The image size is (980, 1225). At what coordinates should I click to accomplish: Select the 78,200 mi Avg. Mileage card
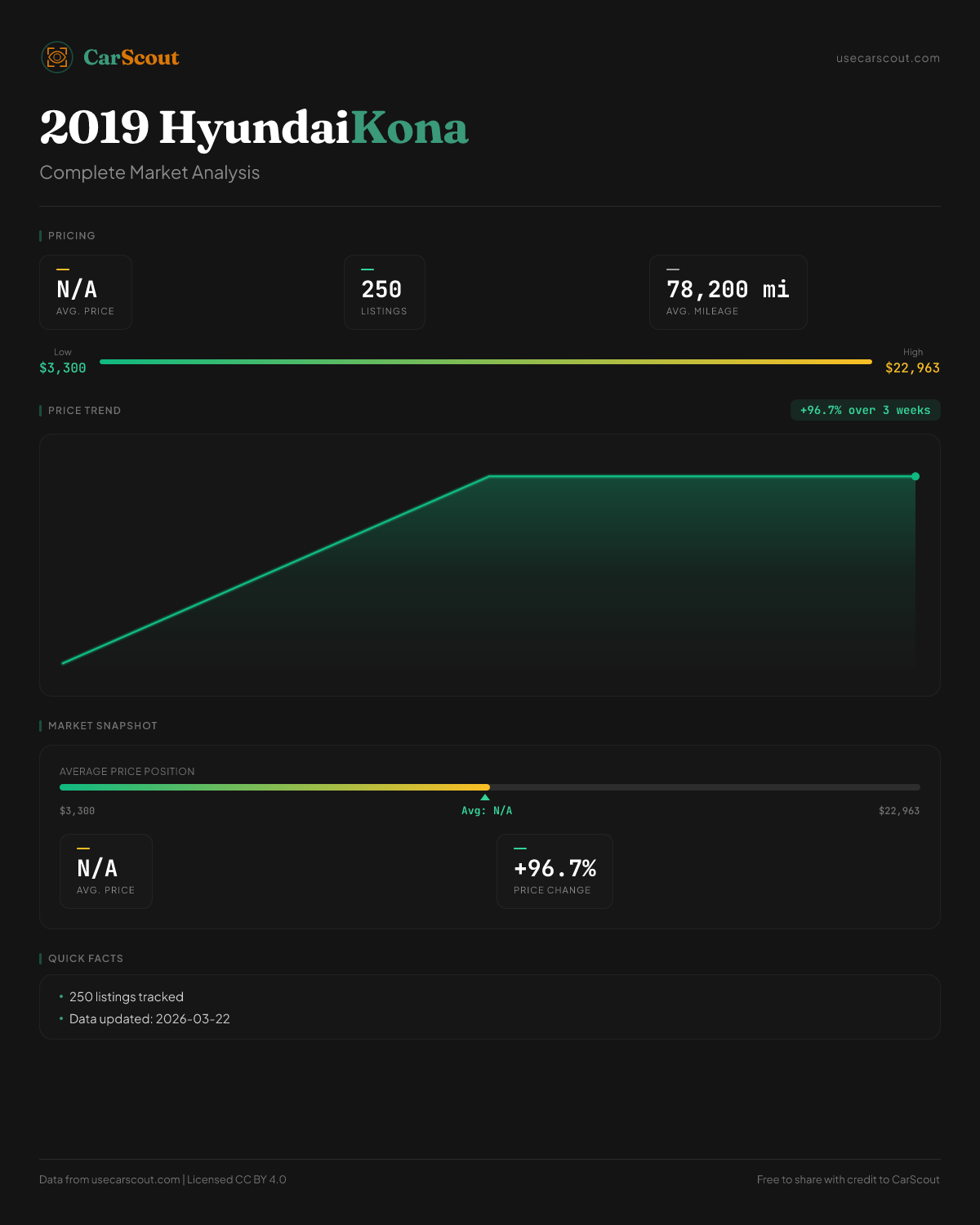[x=728, y=292]
